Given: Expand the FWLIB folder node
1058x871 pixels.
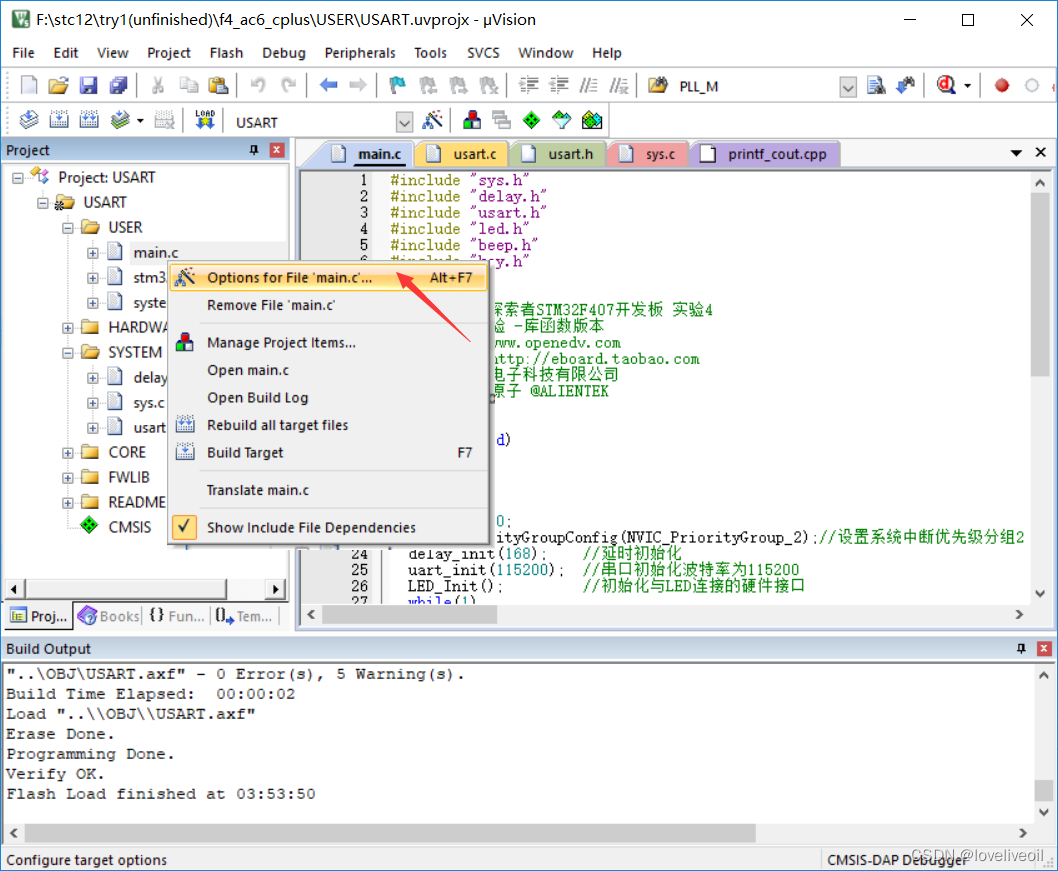Looking at the screenshot, I should [x=67, y=478].
